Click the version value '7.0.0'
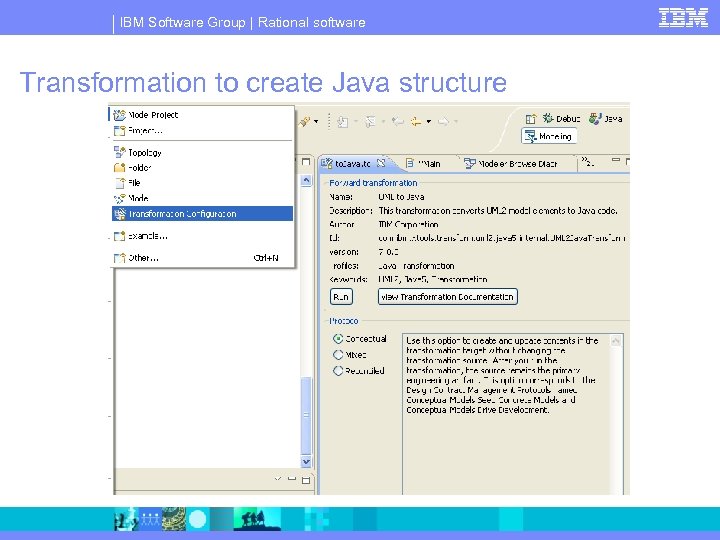The image size is (720, 540). (x=388, y=252)
